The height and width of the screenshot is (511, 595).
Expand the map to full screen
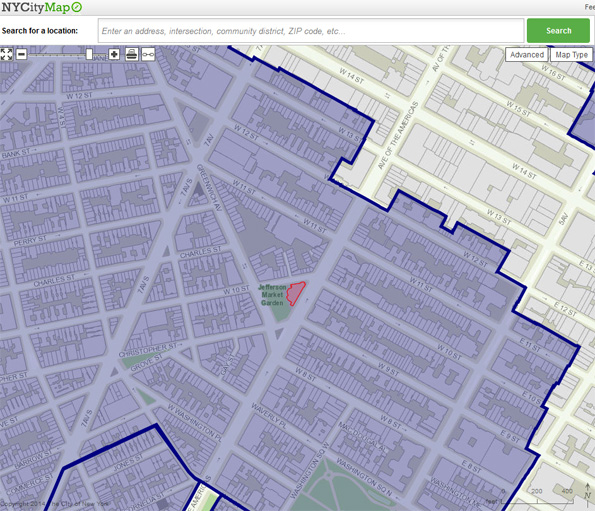6,54
